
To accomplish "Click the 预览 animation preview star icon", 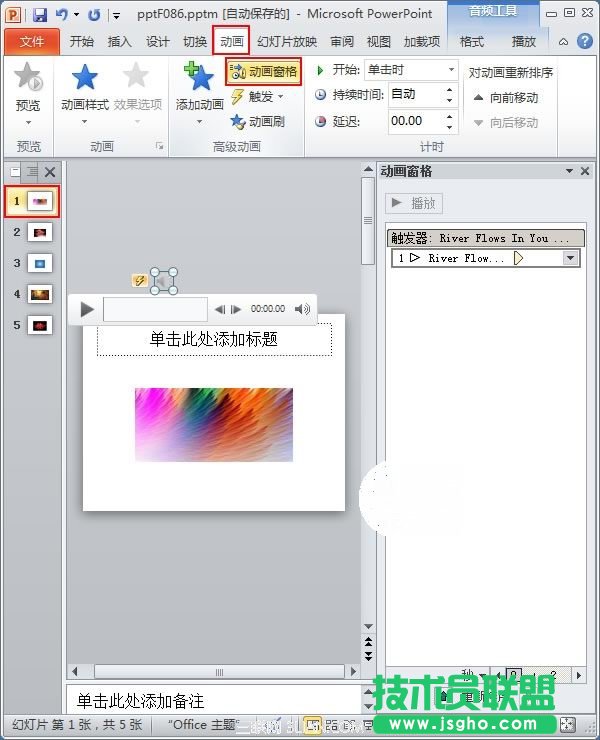I will tap(28, 77).
